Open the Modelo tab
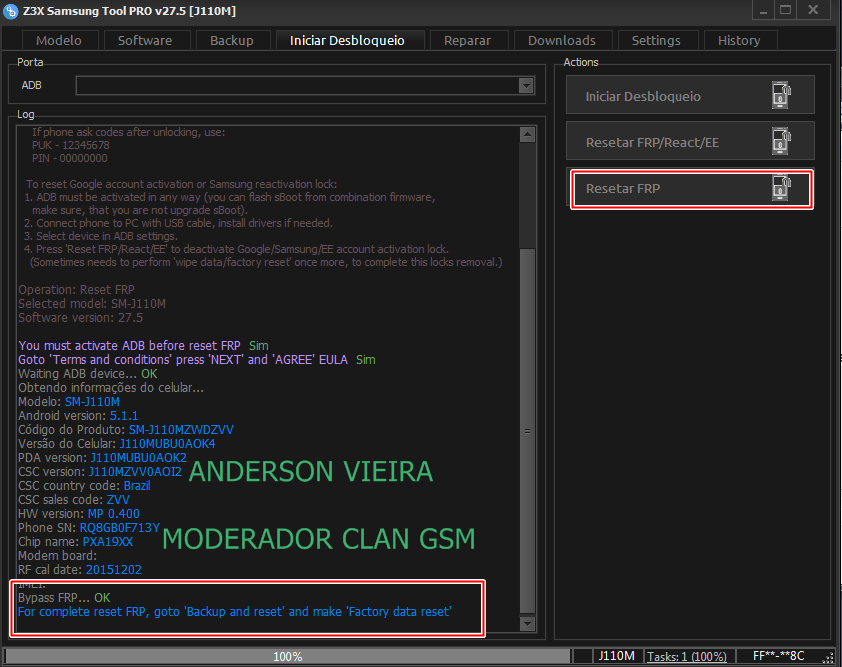The width and height of the screenshot is (842, 667). tap(59, 40)
